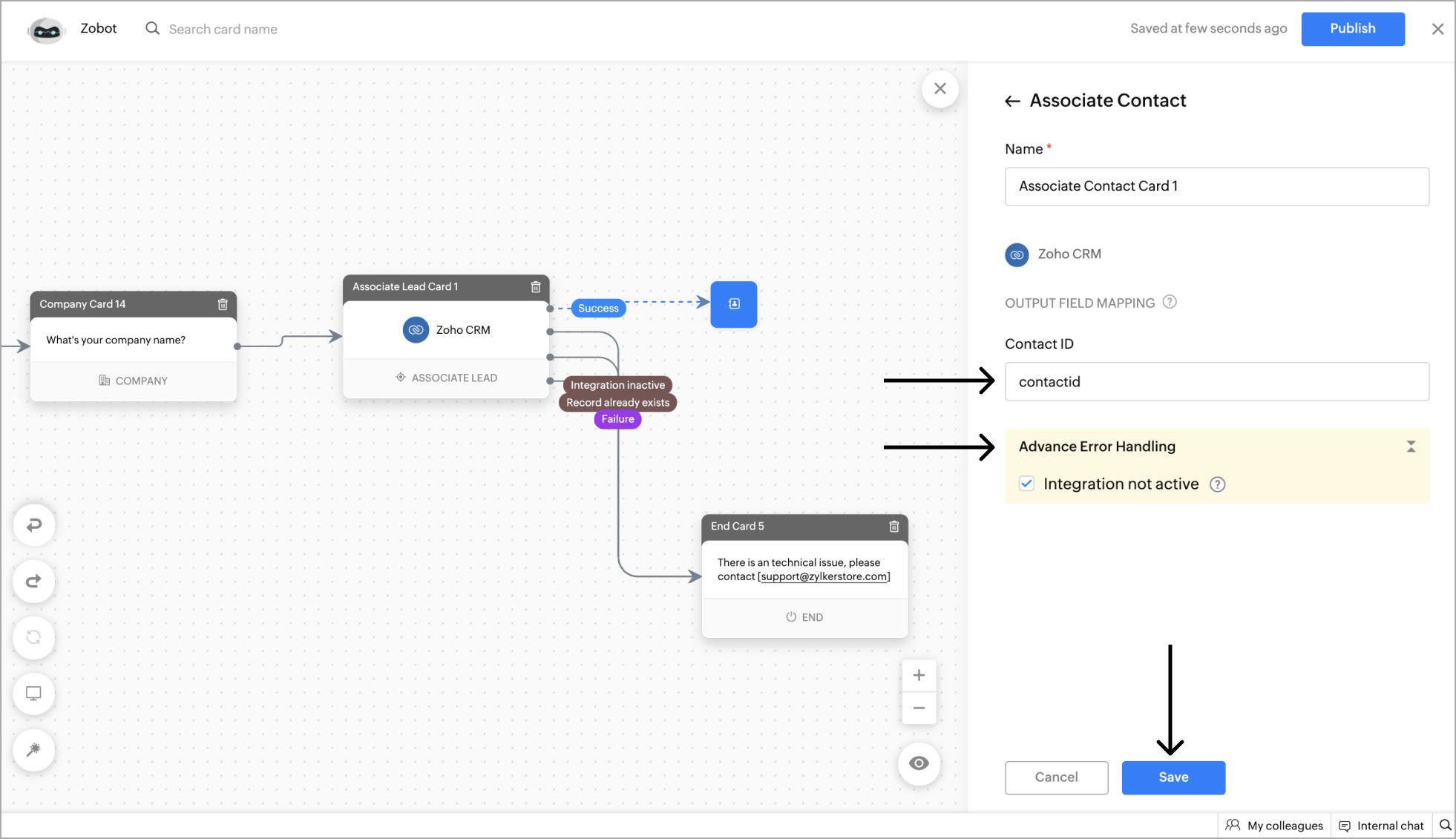Click the Undo icon on the canvas
This screenshot has width=1456, height=839.
pyautogui.click(x=33, y=525)
